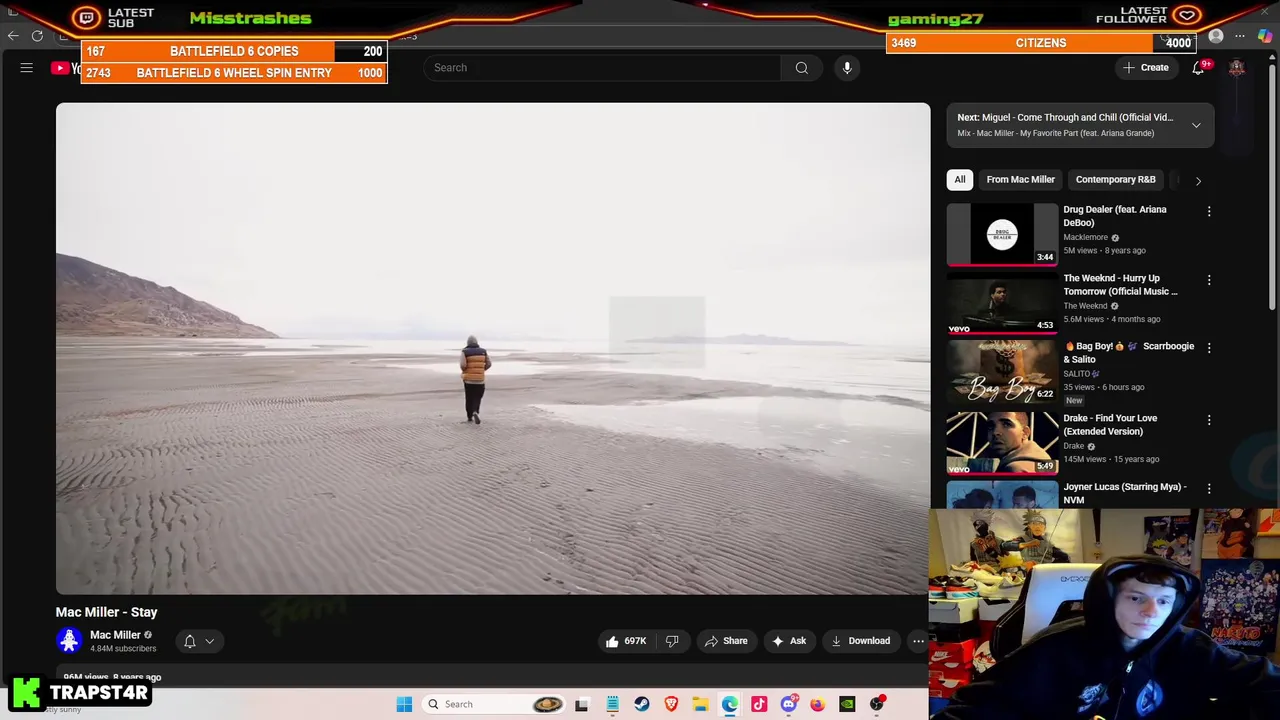Dislike the Mac Miller Stay video
This screenshot has width=1280, height=720.
(672, 641)
